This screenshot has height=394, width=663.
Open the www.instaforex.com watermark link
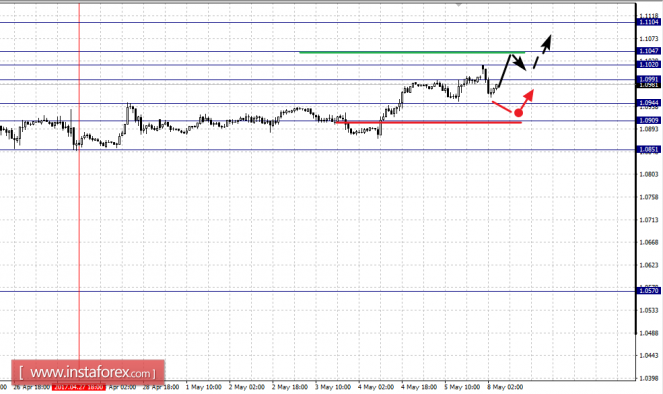tap(88, 373)
